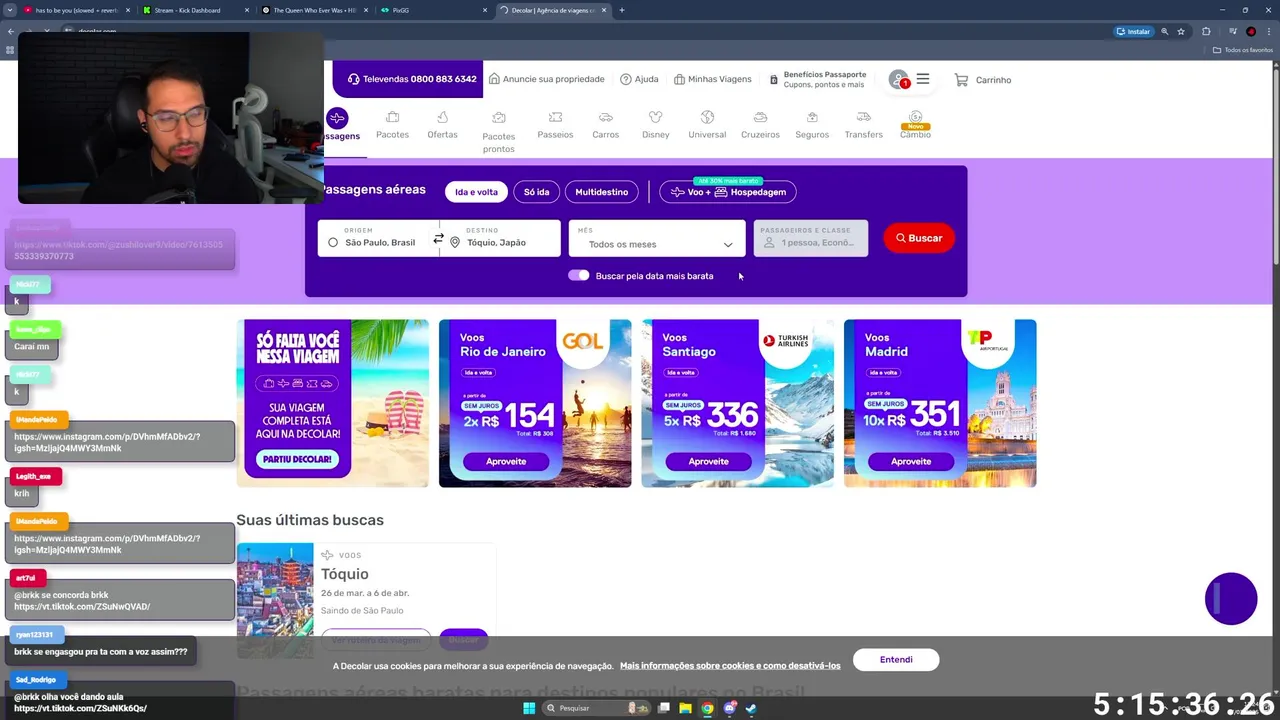Open Discord from the taskbar
This screenshot has width=1280, height=720.
729,708
